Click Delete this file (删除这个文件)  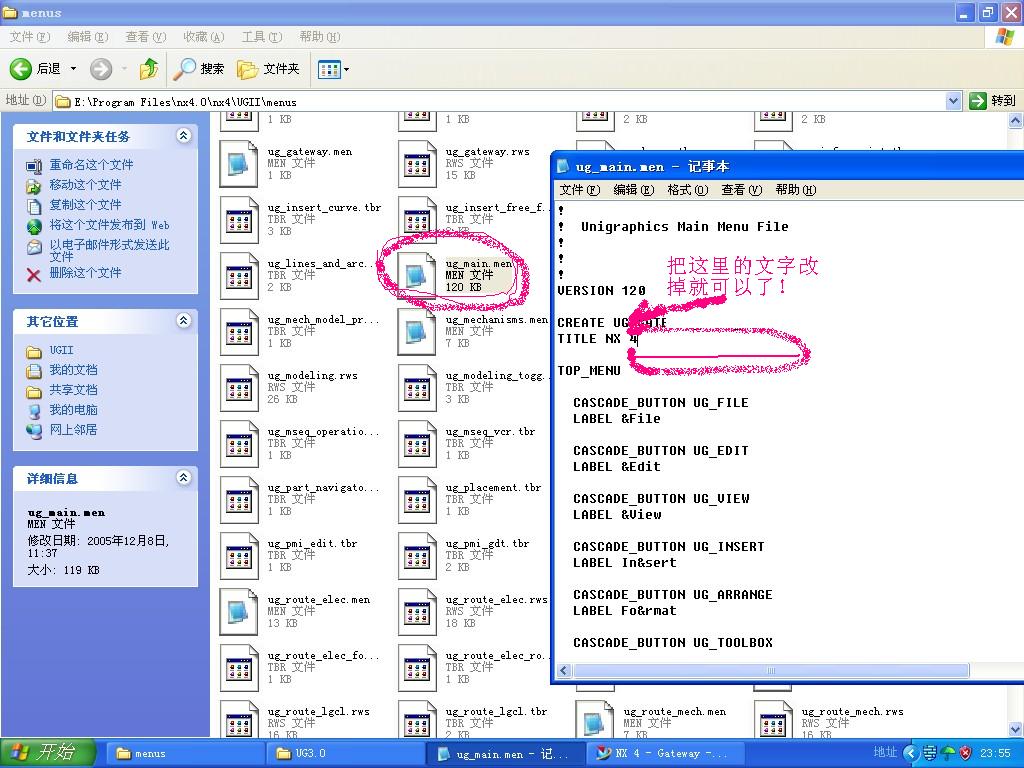(x=85, y=272)
